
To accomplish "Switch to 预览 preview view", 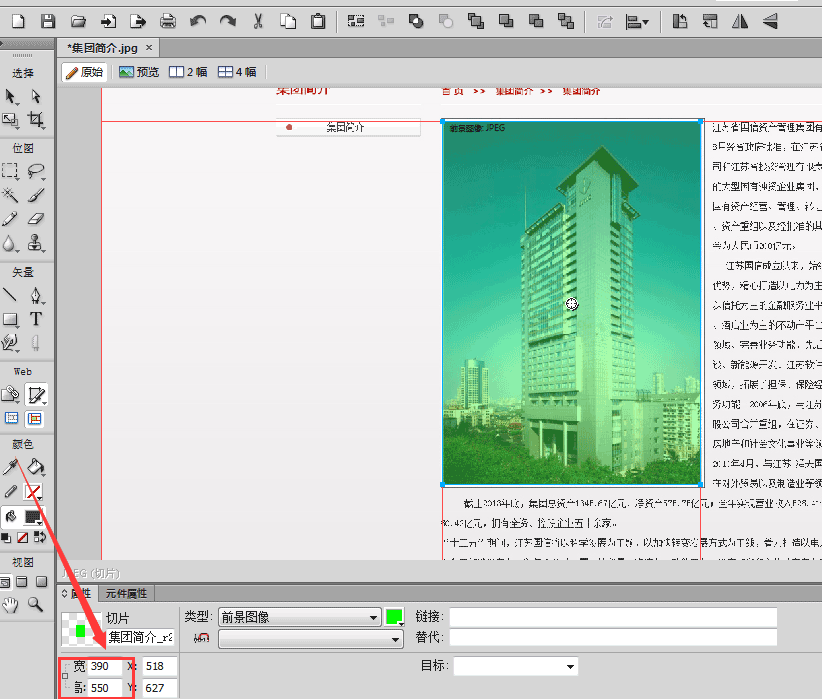I will point(139,72).
